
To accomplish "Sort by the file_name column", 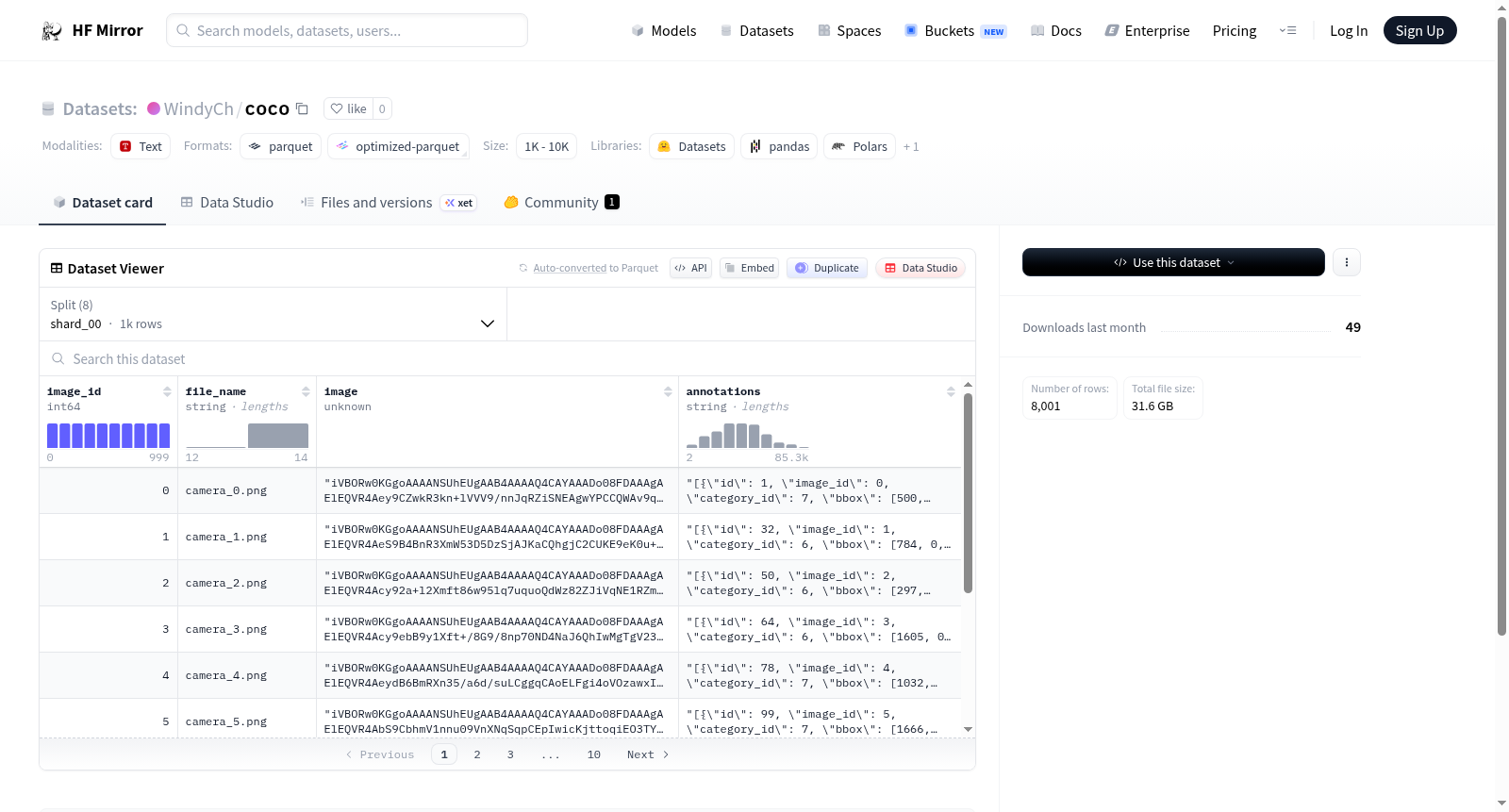I will click(306, 391).
